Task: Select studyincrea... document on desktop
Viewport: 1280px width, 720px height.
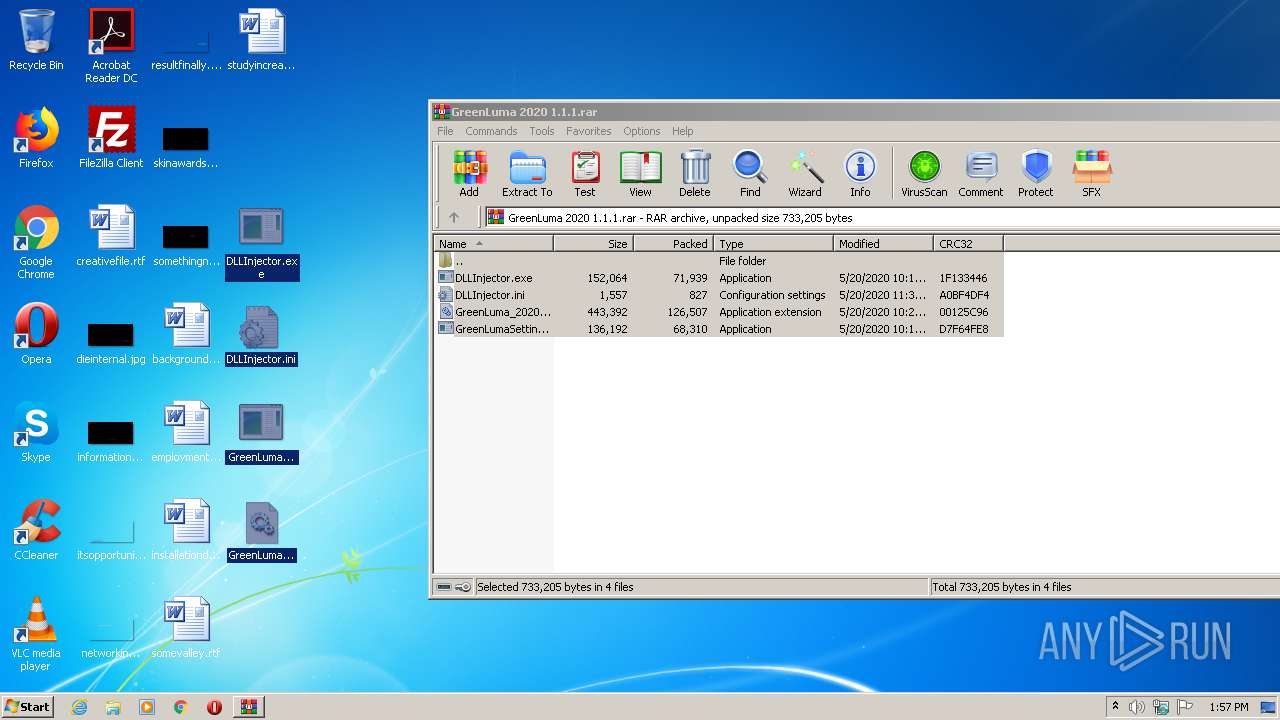Action: coord(261,40)
